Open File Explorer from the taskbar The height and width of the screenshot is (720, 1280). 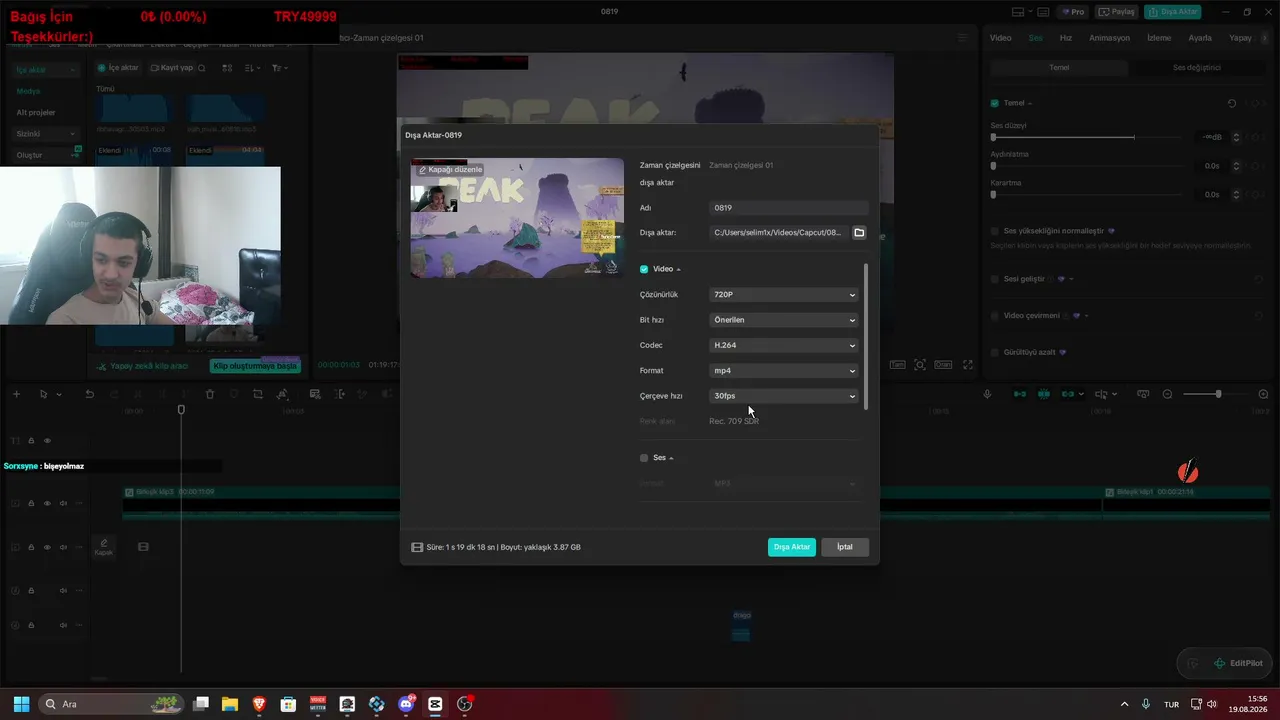pyautogui.click(x=229, y=704)
